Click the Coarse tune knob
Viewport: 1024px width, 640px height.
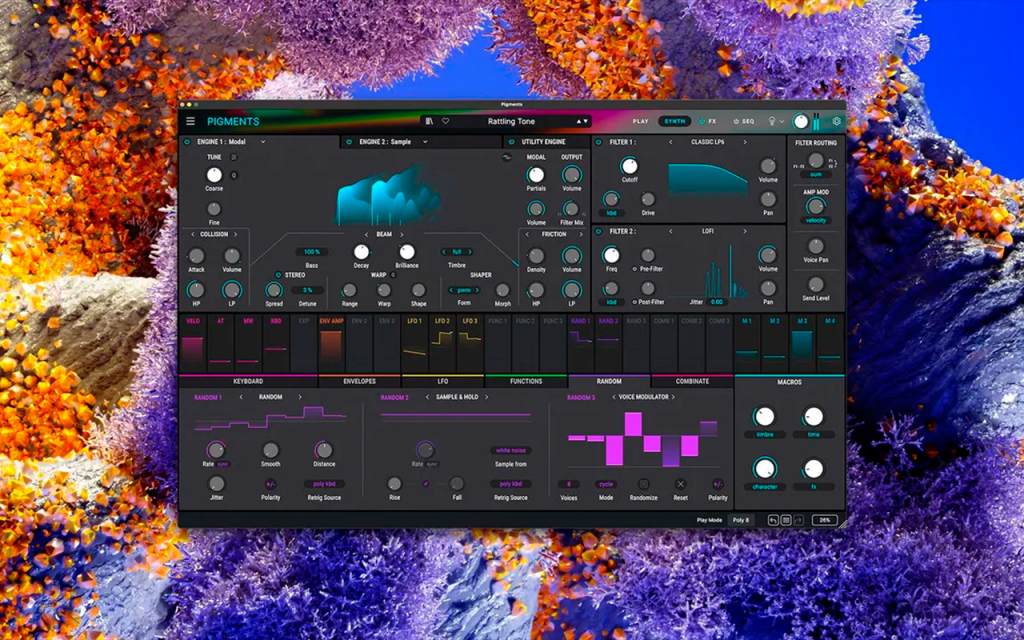click(x=214, y=174)
